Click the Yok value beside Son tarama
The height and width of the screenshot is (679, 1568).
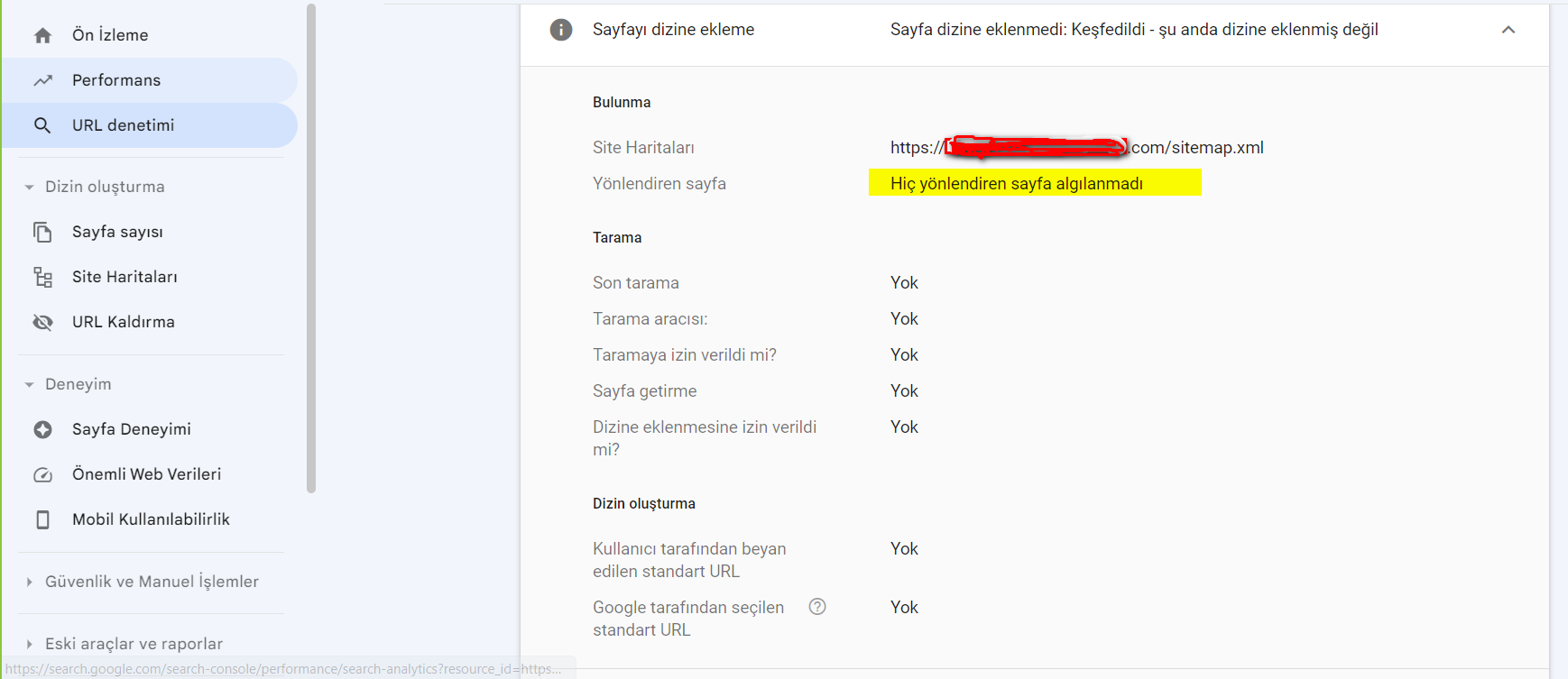[x=904, y=282]
